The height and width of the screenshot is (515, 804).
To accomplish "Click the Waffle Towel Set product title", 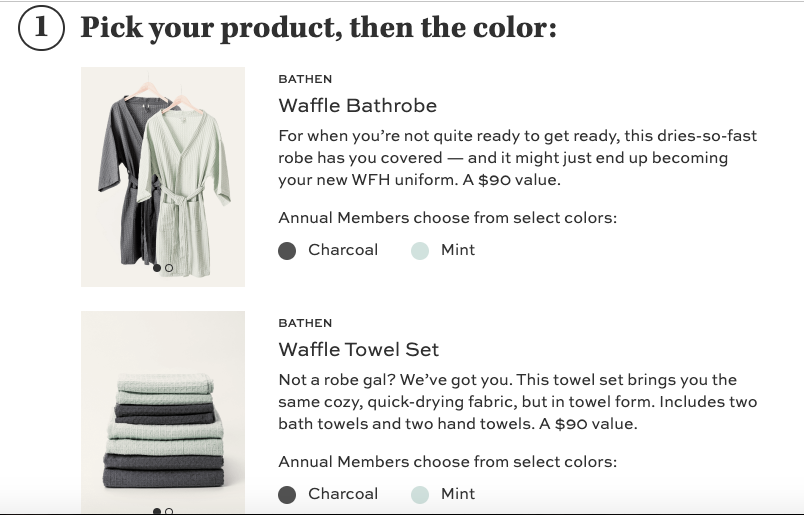I will [359, 350].
